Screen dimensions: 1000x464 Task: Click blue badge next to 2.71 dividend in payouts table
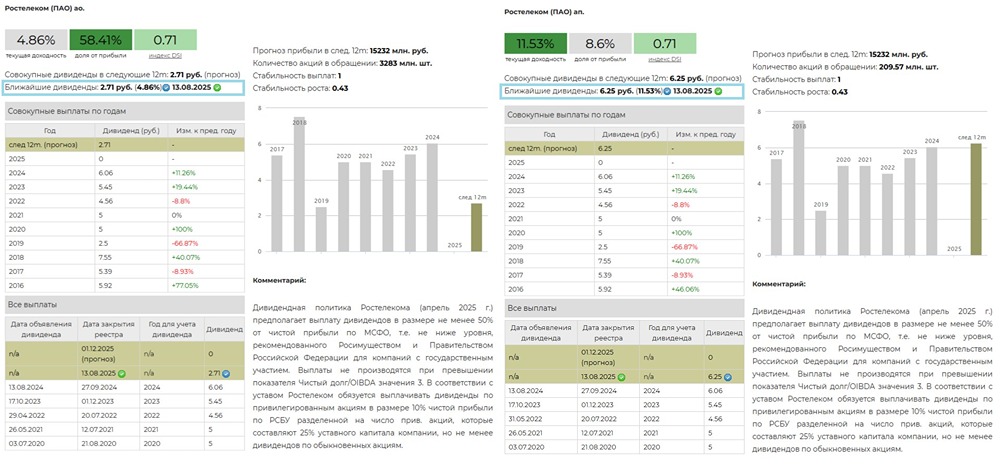point(226,374)
